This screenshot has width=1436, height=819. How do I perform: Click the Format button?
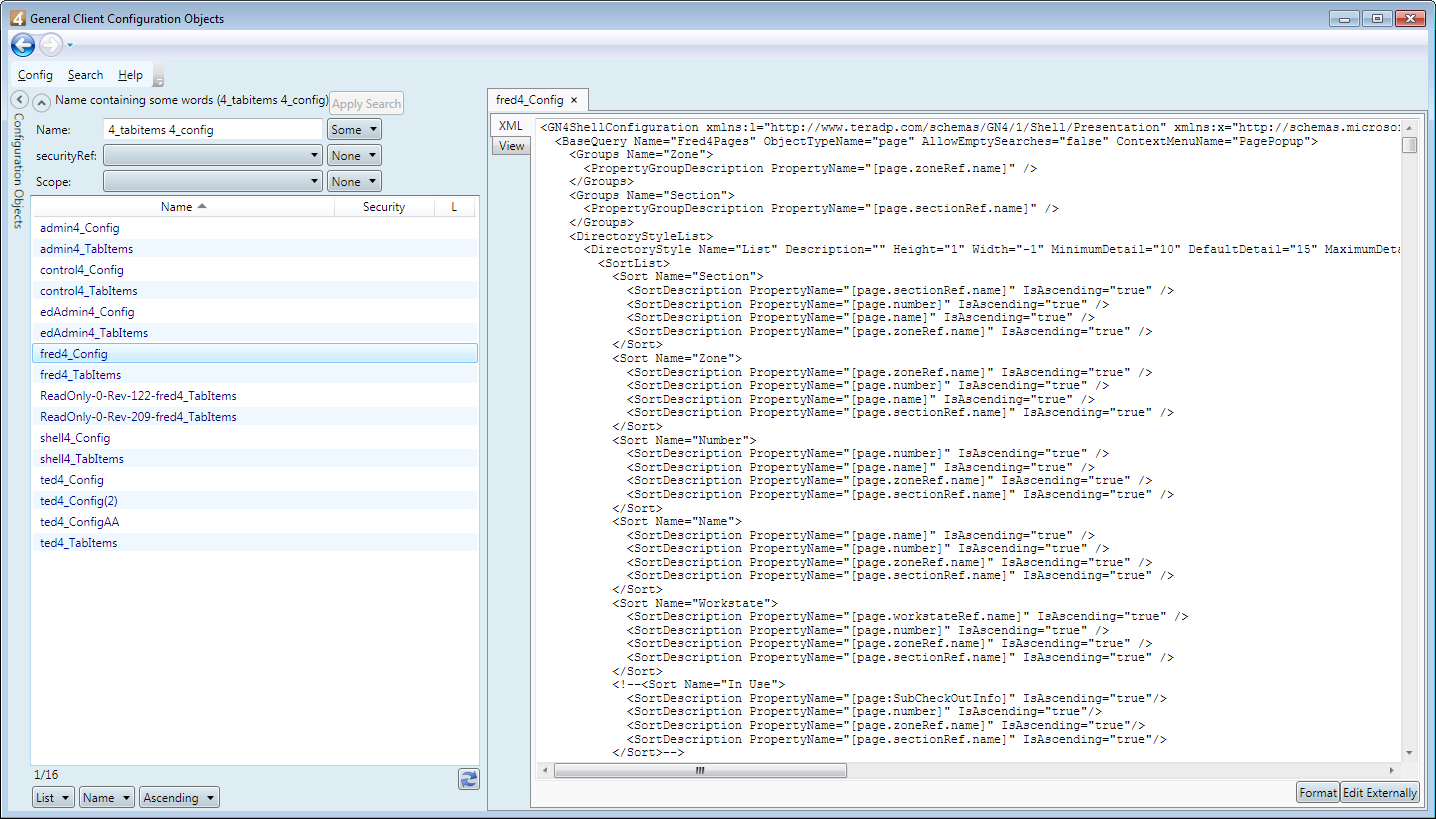[x=1317, y=792]
